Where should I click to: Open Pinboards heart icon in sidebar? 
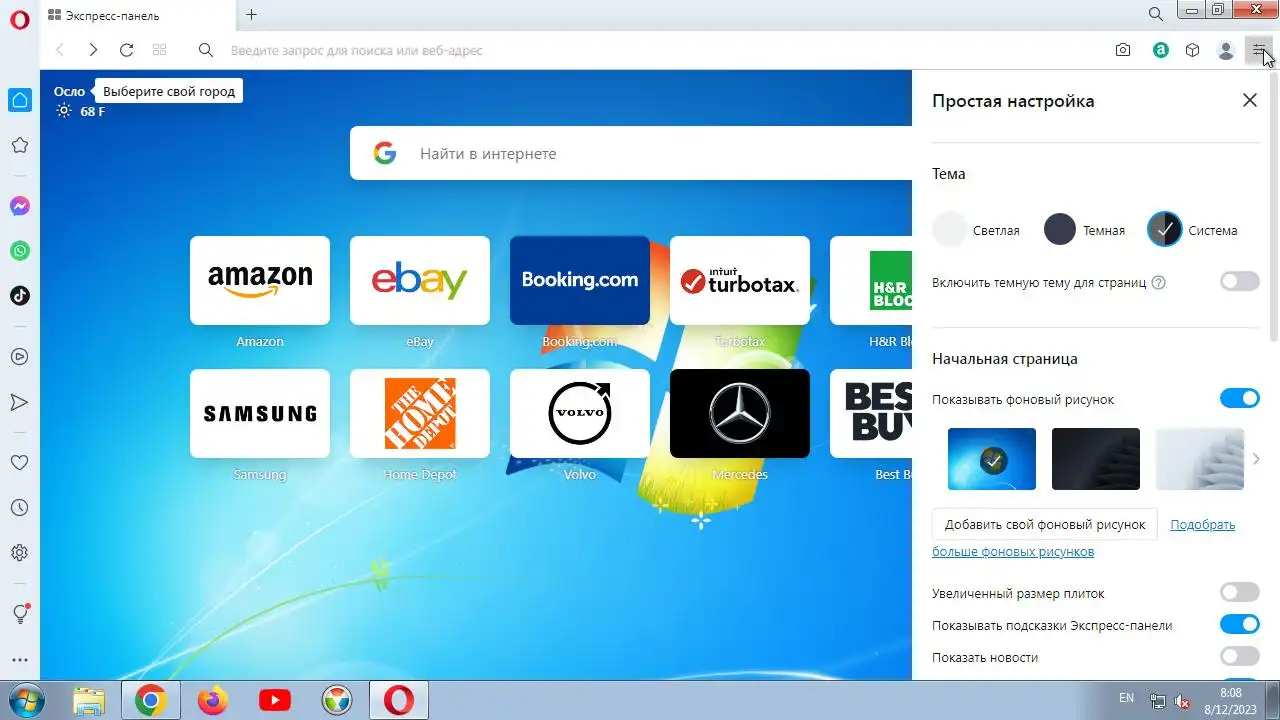click(19, 463)
